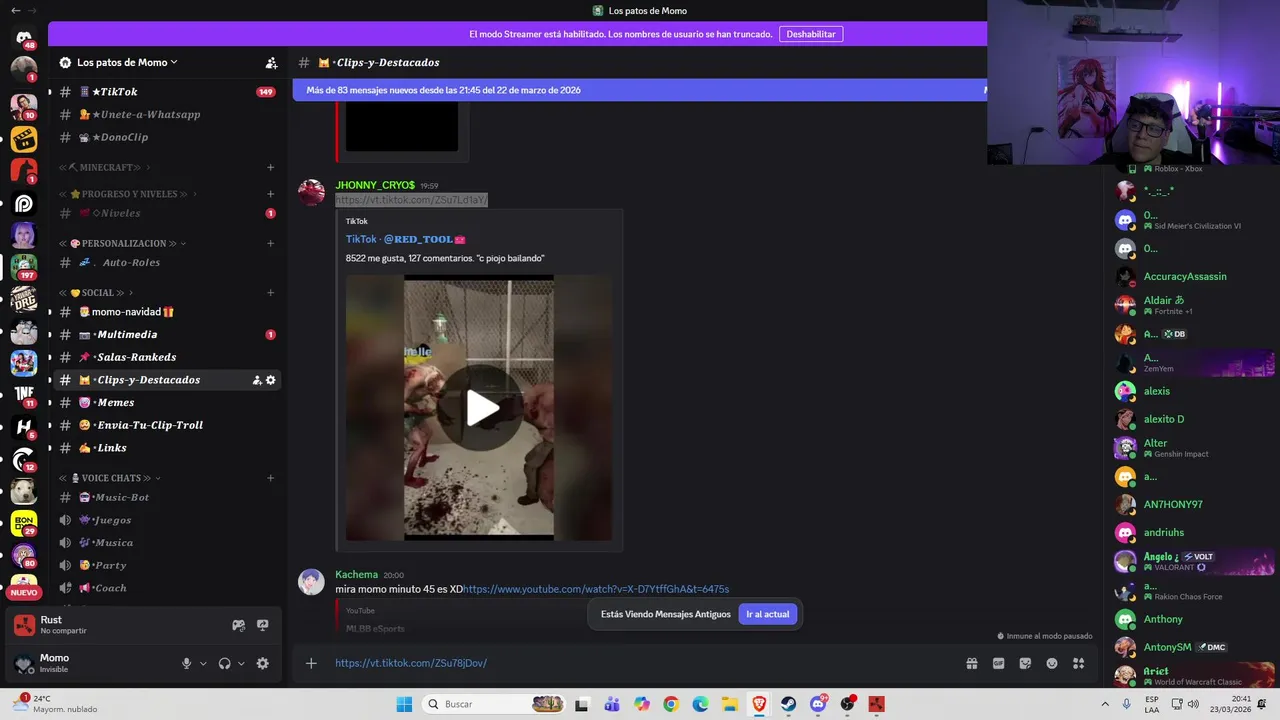Open the new messages bar since 21:45

point(640,90)
